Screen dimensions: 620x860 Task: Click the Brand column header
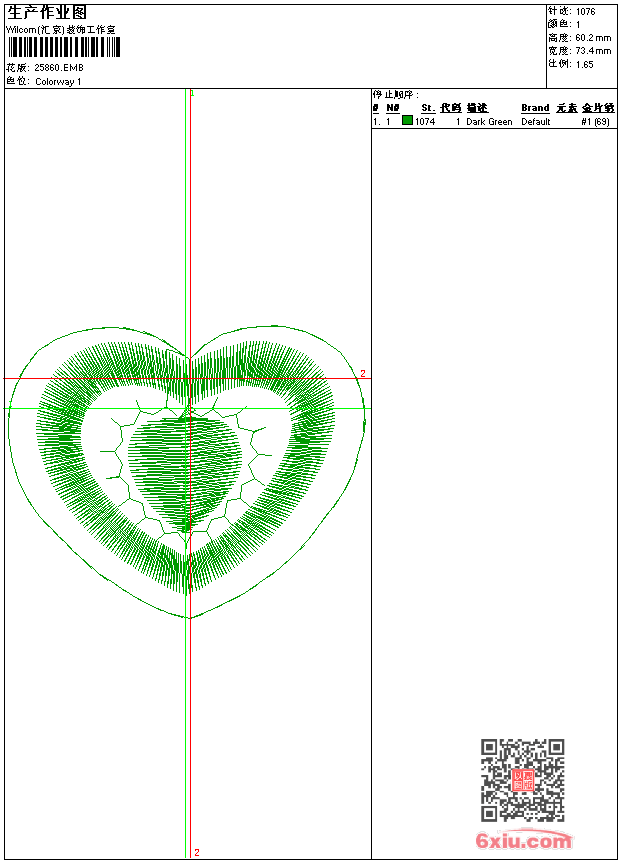[535, 108]
